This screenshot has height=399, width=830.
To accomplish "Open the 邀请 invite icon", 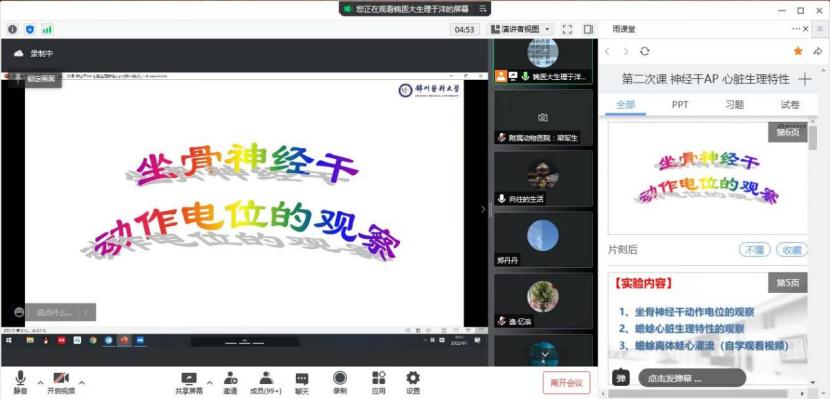I will pyautogui.click(x=230, y=378).
